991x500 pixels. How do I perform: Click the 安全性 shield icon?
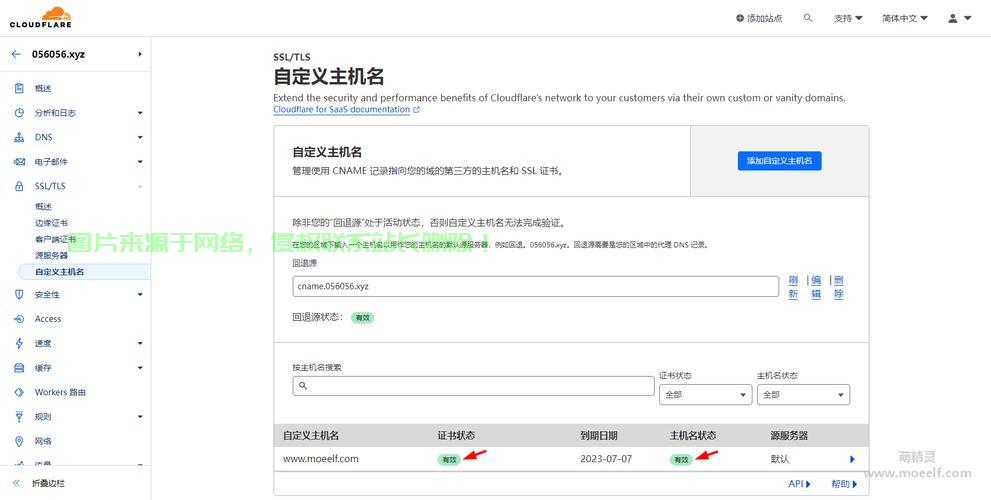pyautogui.click(x=19, y=295)
